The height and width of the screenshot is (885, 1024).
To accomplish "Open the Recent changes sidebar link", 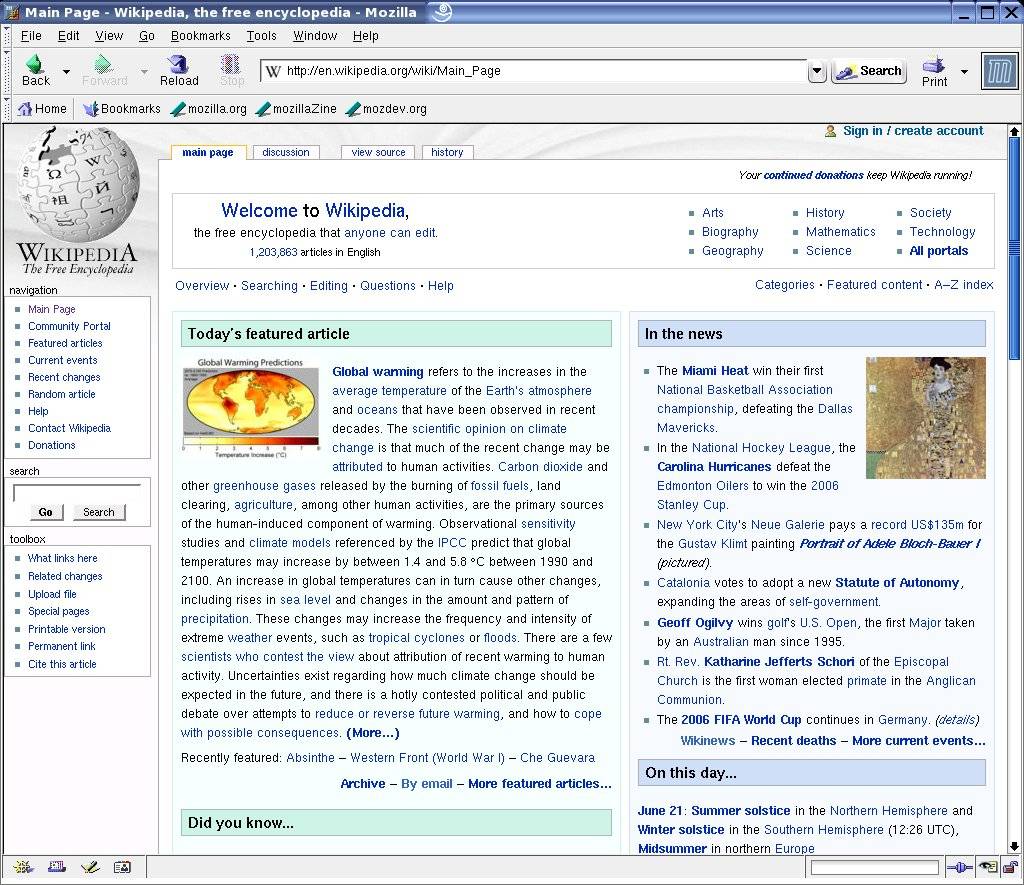I will (64, 378).
